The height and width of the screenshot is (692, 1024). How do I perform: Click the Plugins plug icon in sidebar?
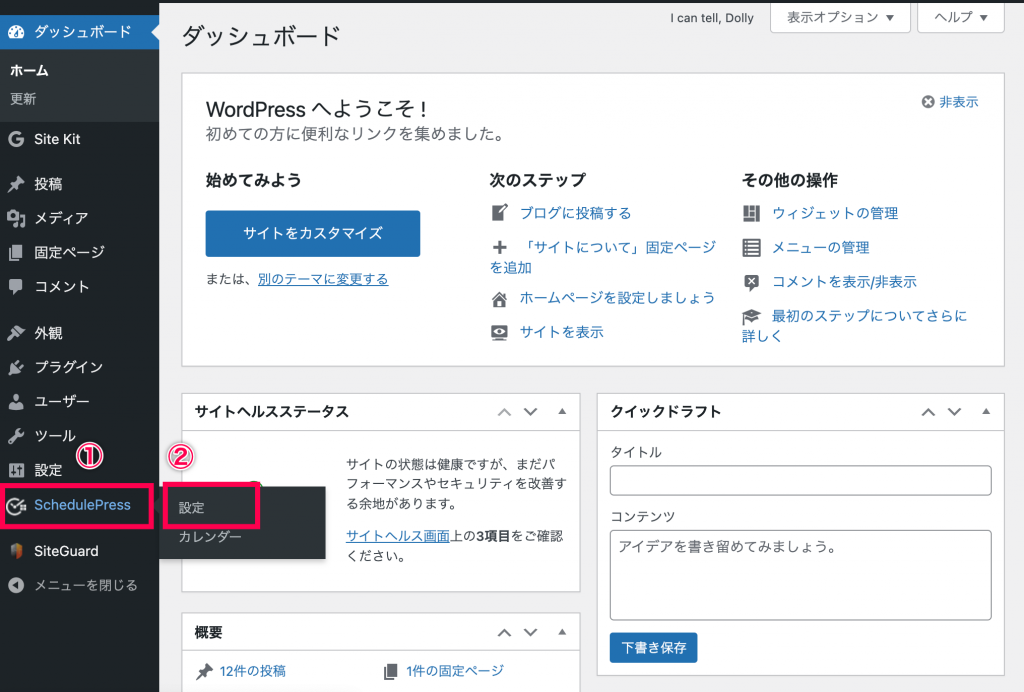click(x=16, y=367)
